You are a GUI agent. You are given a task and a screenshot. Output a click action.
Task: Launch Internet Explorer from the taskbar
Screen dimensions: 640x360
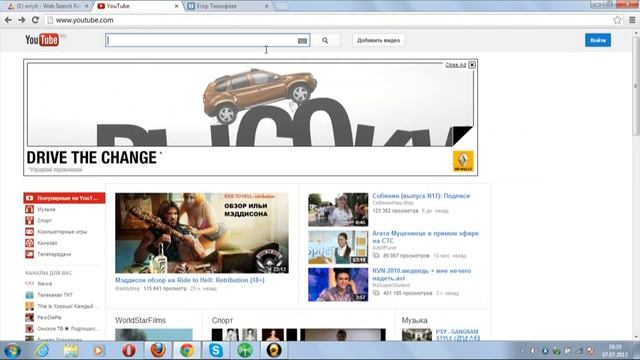coord(42,351)
